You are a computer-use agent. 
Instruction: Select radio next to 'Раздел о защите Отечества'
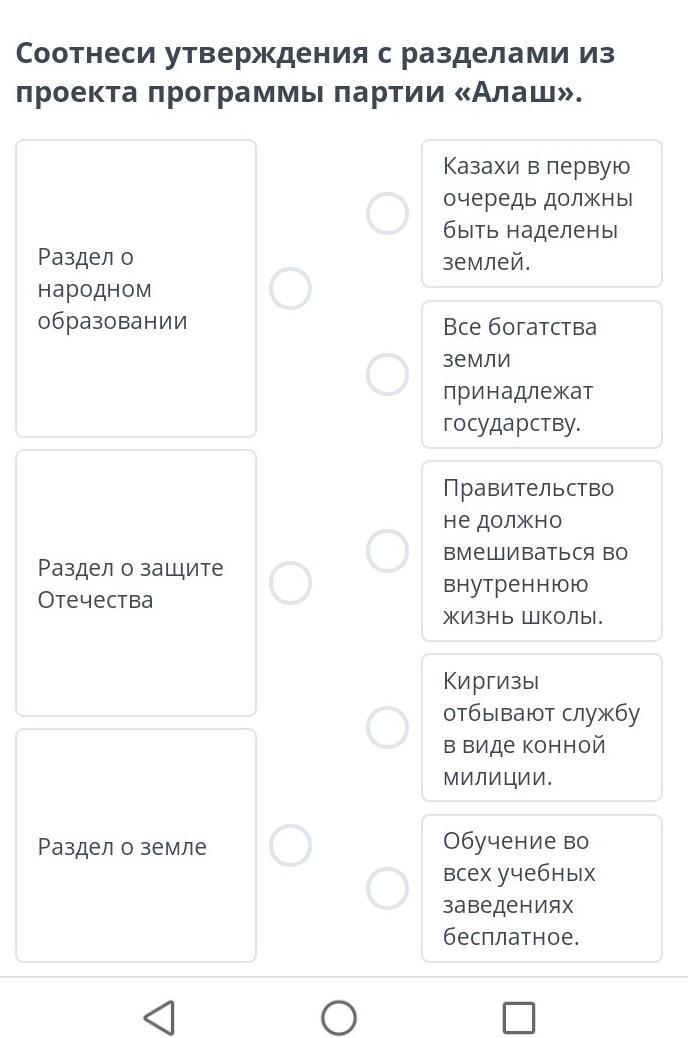tap(290, 583)
